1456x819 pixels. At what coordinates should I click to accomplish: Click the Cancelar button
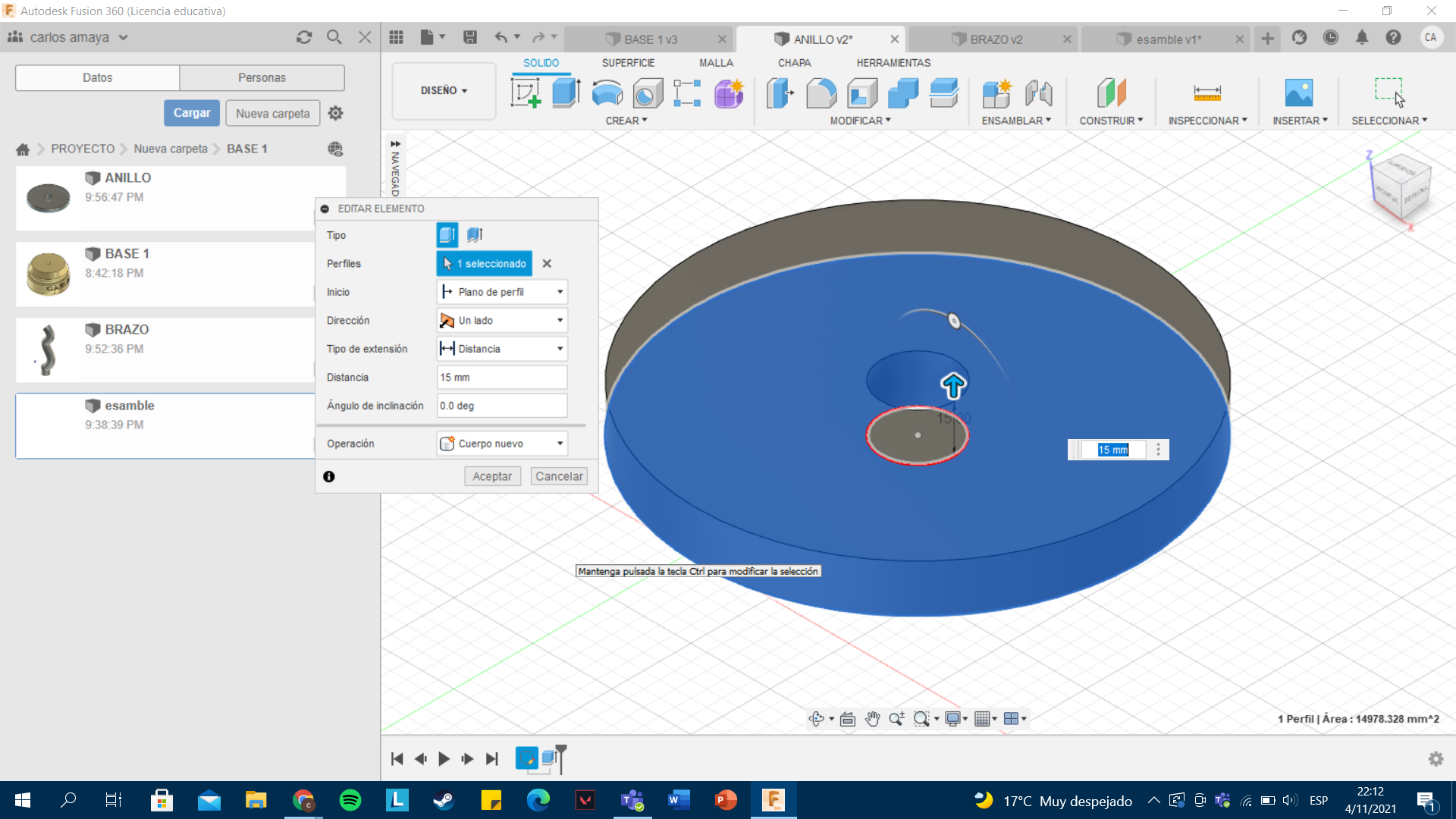[559, 476]
